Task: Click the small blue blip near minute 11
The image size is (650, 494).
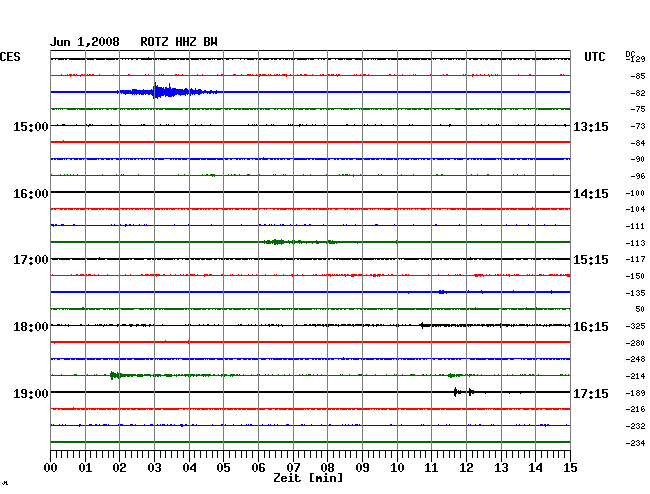Action: coord(442,292)
